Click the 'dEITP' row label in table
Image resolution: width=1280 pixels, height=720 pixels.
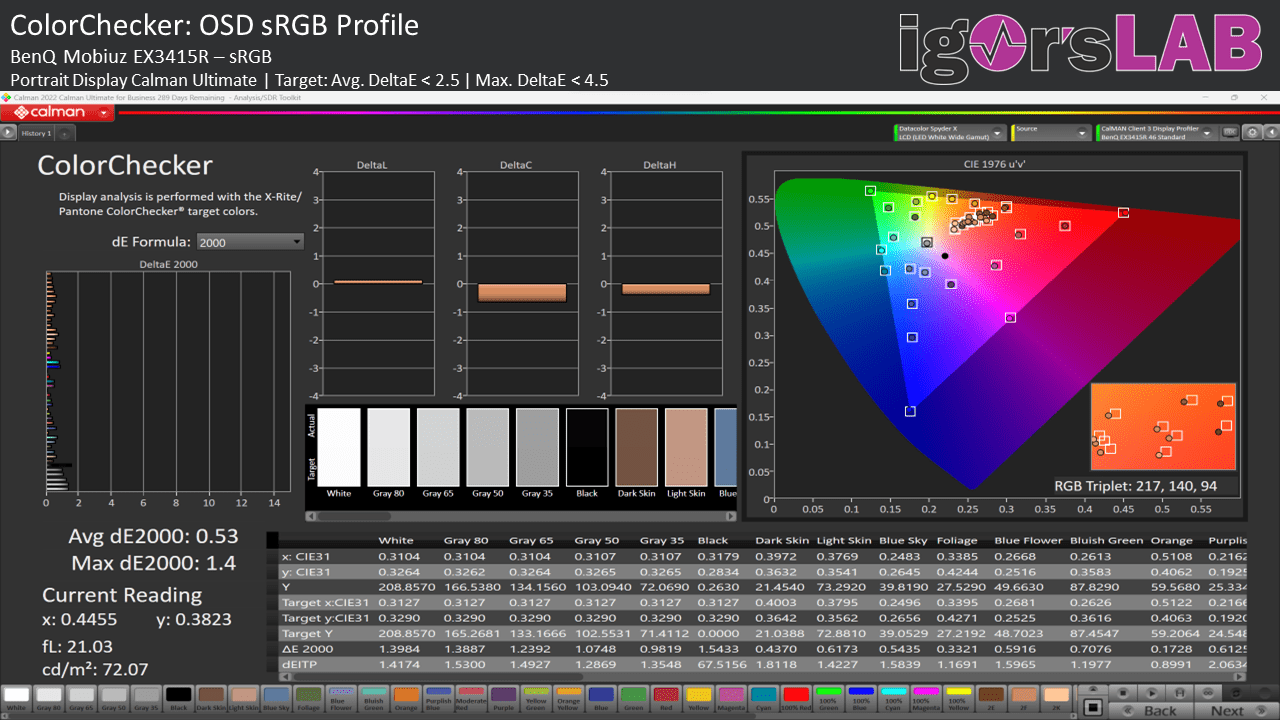click(x=298, y=664)
